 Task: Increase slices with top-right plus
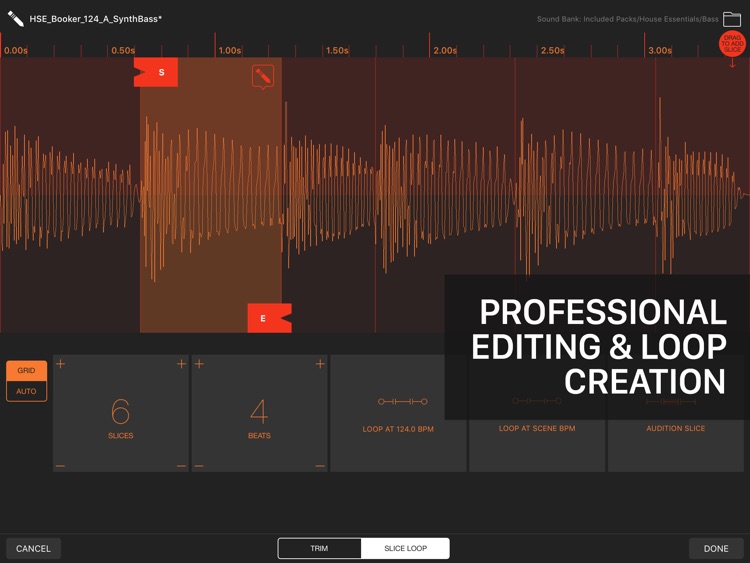pos(181,364)
